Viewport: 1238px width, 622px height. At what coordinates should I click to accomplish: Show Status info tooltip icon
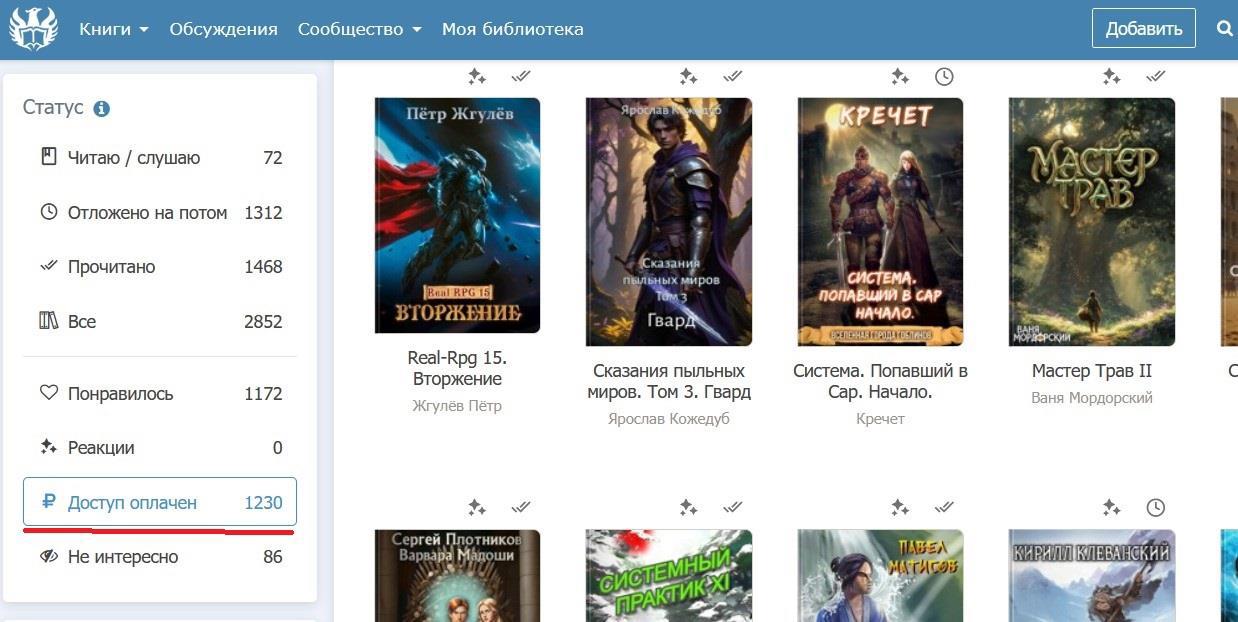(x=101, y=109)
